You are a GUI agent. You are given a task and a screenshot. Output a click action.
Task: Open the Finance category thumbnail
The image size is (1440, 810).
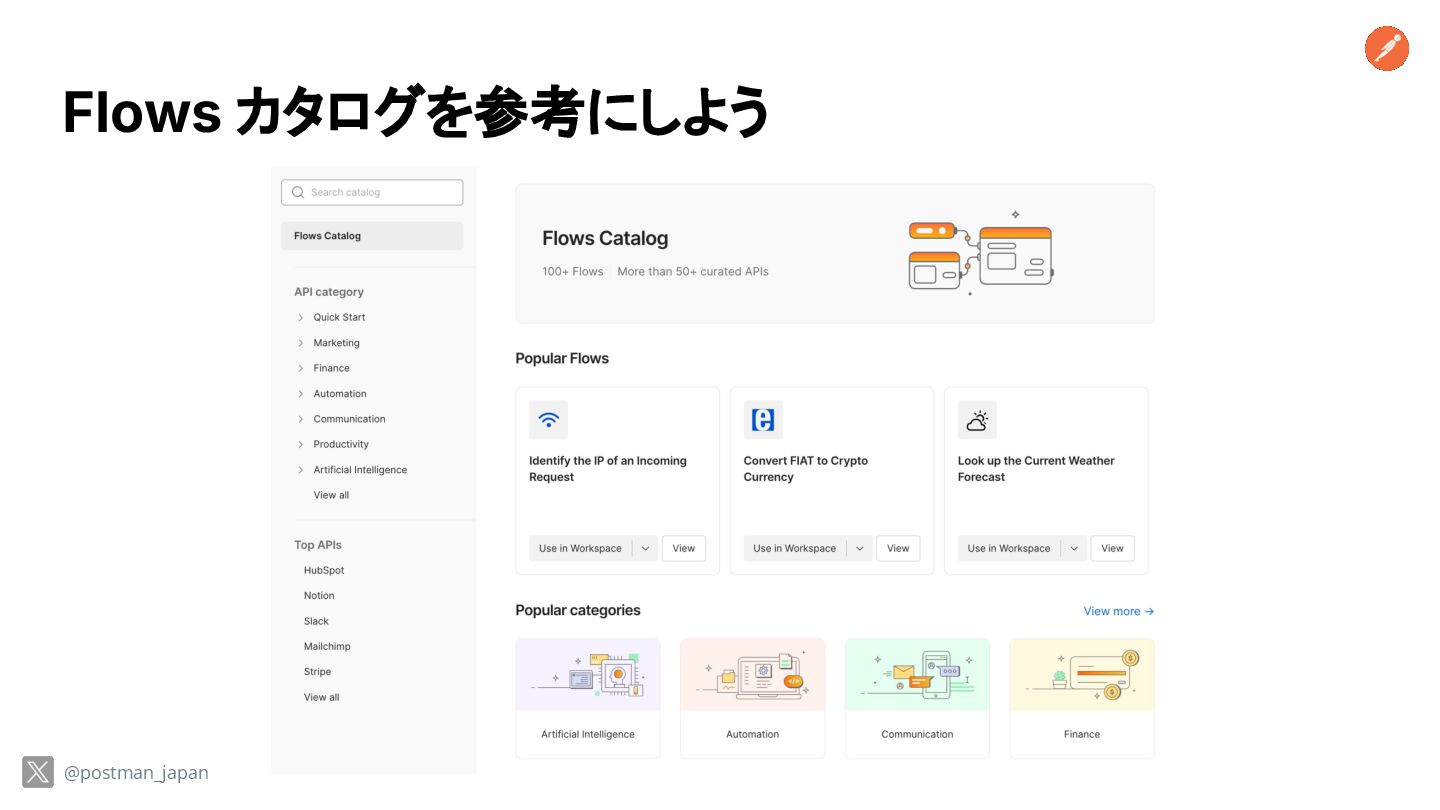(x=1082, y=675)
